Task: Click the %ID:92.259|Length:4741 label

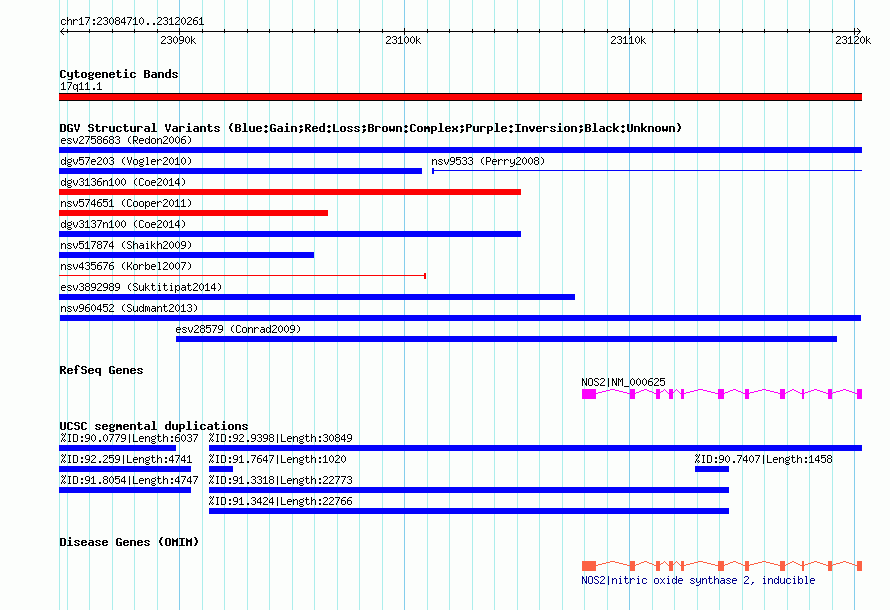Action: 126,460
